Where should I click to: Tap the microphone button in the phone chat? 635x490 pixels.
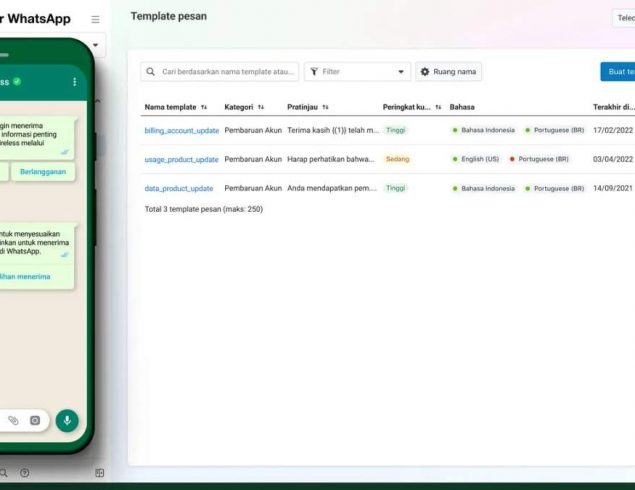[x=67, y=420]
